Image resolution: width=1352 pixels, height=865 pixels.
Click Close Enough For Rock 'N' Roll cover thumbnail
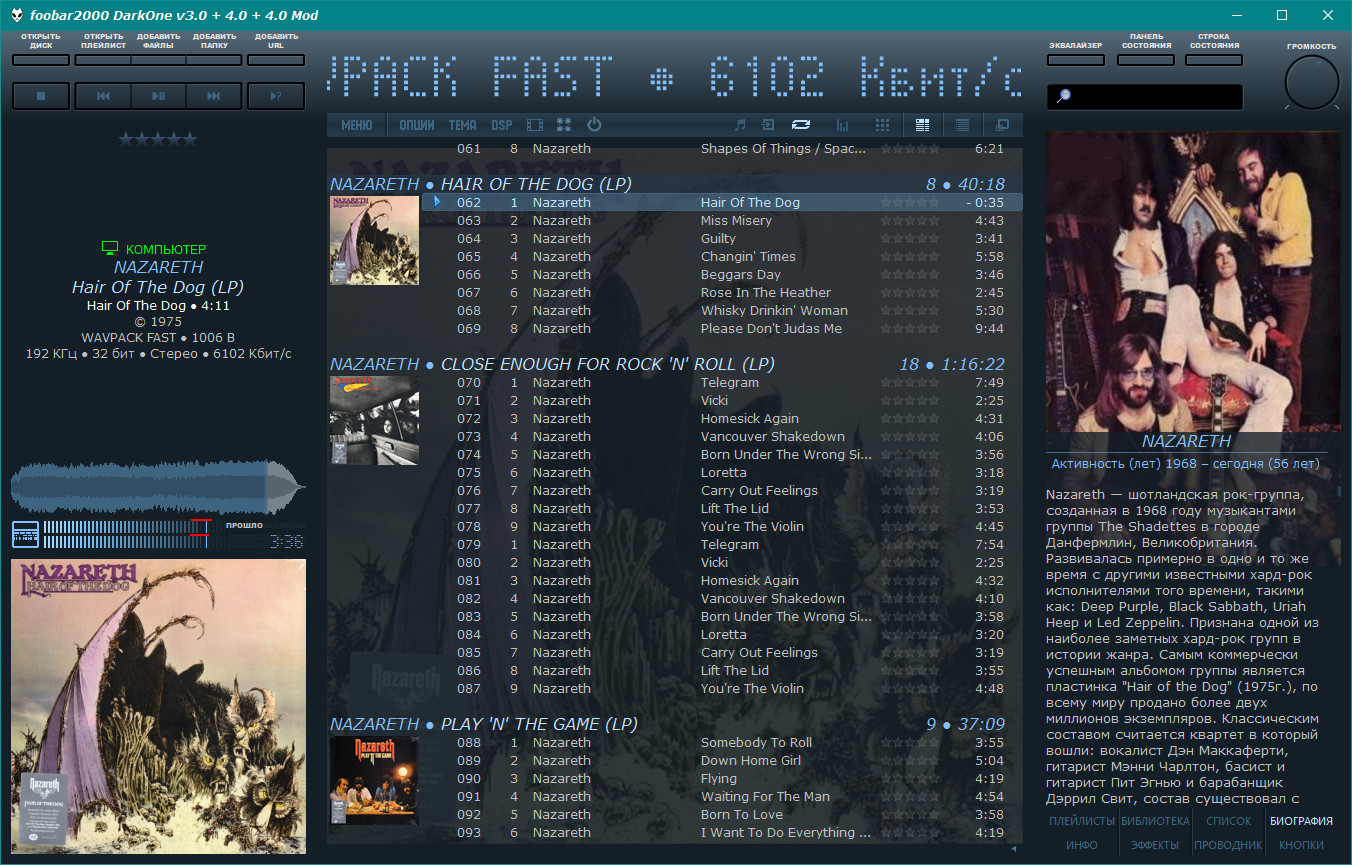(374, 420)
